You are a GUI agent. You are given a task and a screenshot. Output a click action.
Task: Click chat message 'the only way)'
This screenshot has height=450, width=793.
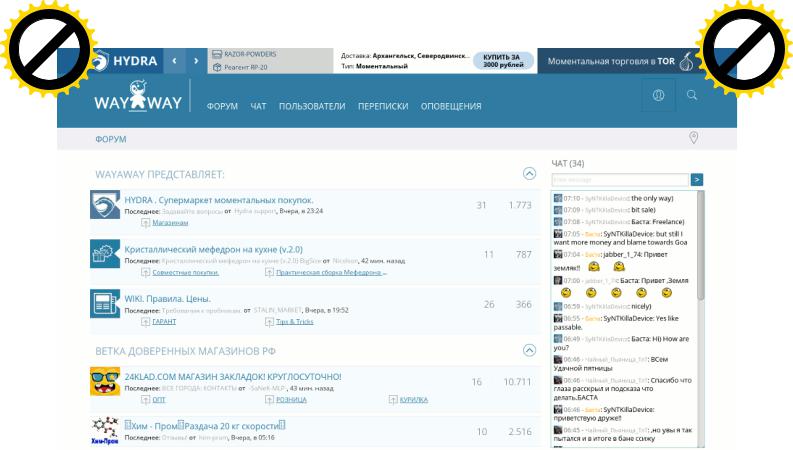[x=652, y=198]
